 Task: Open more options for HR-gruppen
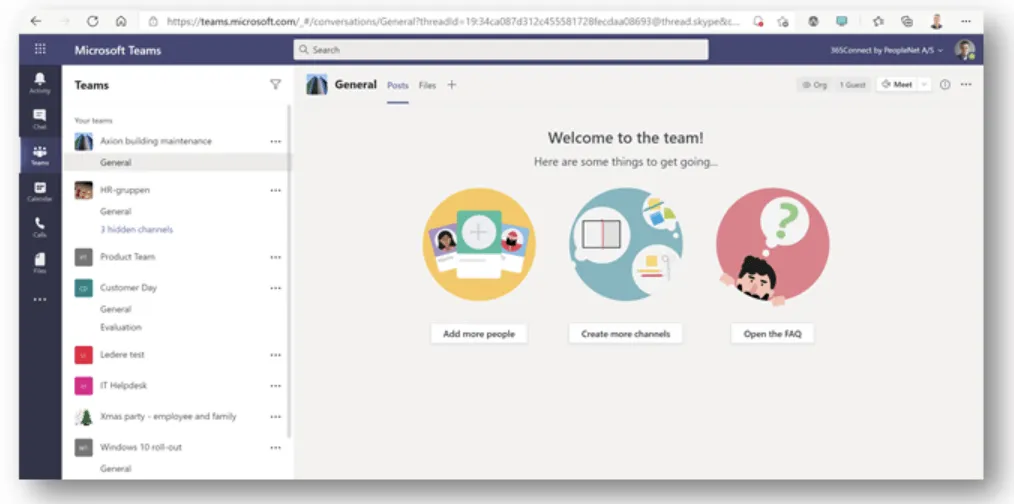[x=275, y=190]
